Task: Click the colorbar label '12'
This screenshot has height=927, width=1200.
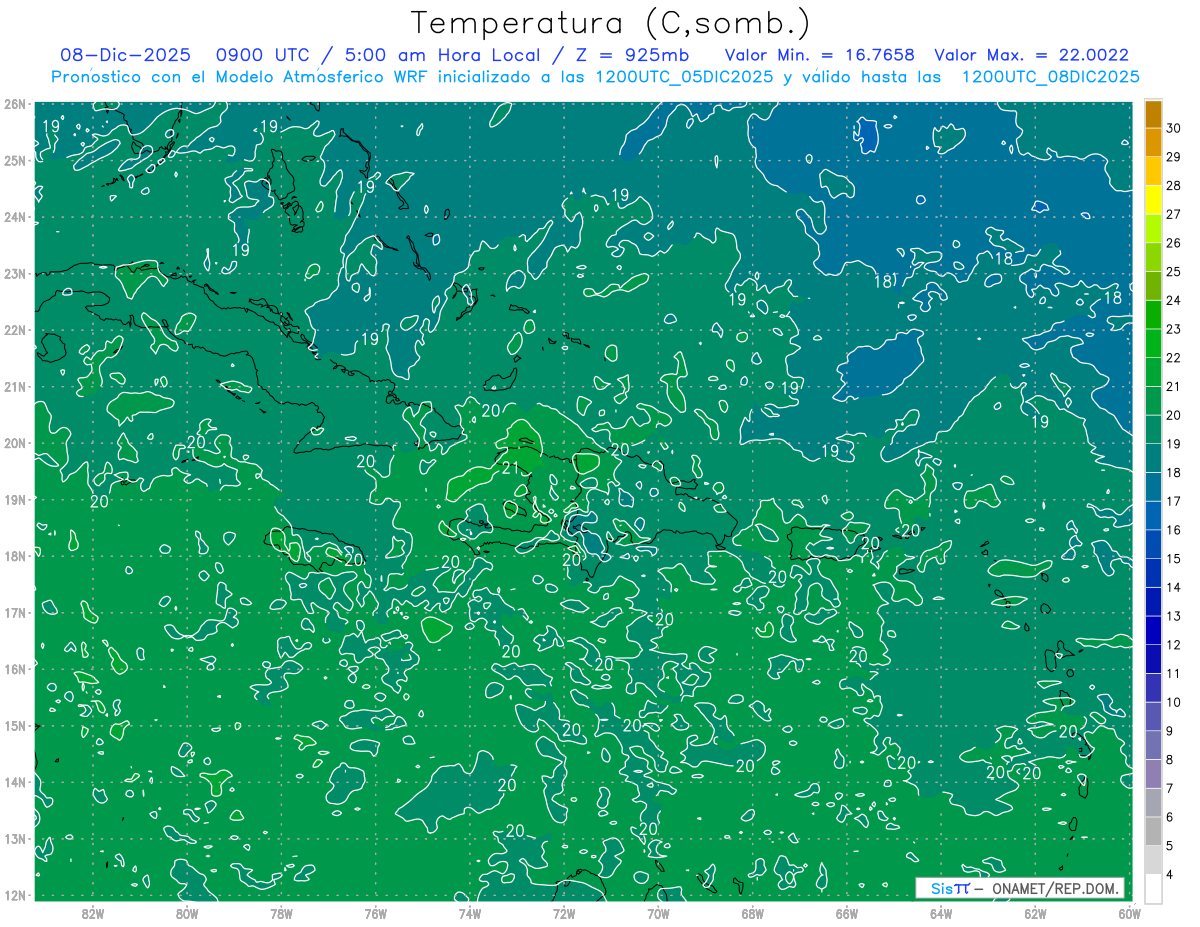Action: pos(1174,645)
